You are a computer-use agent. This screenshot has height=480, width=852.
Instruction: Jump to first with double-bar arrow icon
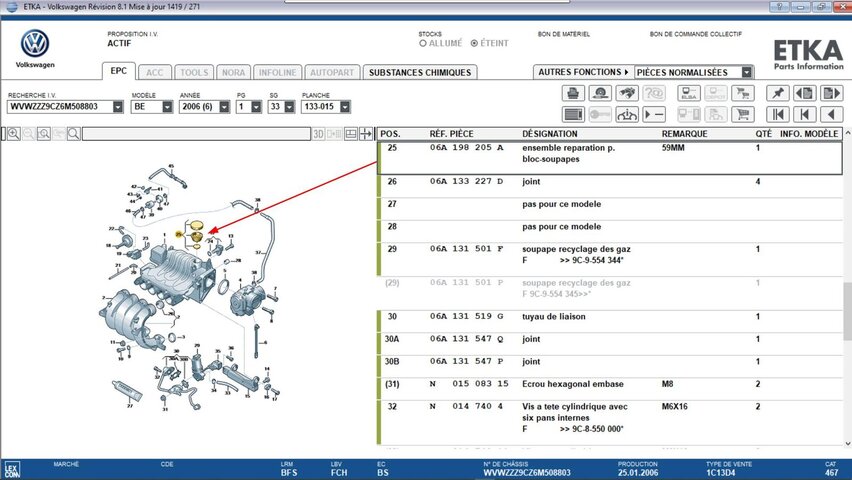coord(778,114)
